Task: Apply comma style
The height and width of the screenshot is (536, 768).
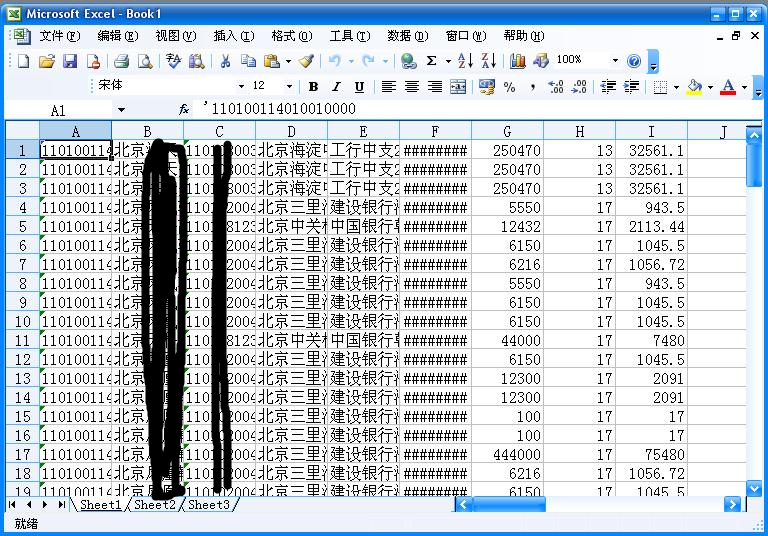Action: pos(532,87)
